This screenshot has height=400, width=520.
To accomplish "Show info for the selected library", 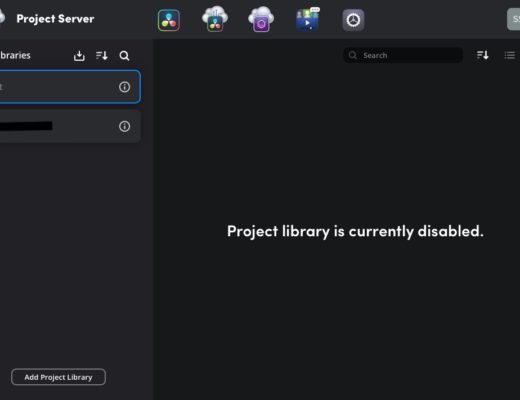I will tap(124, 87).
